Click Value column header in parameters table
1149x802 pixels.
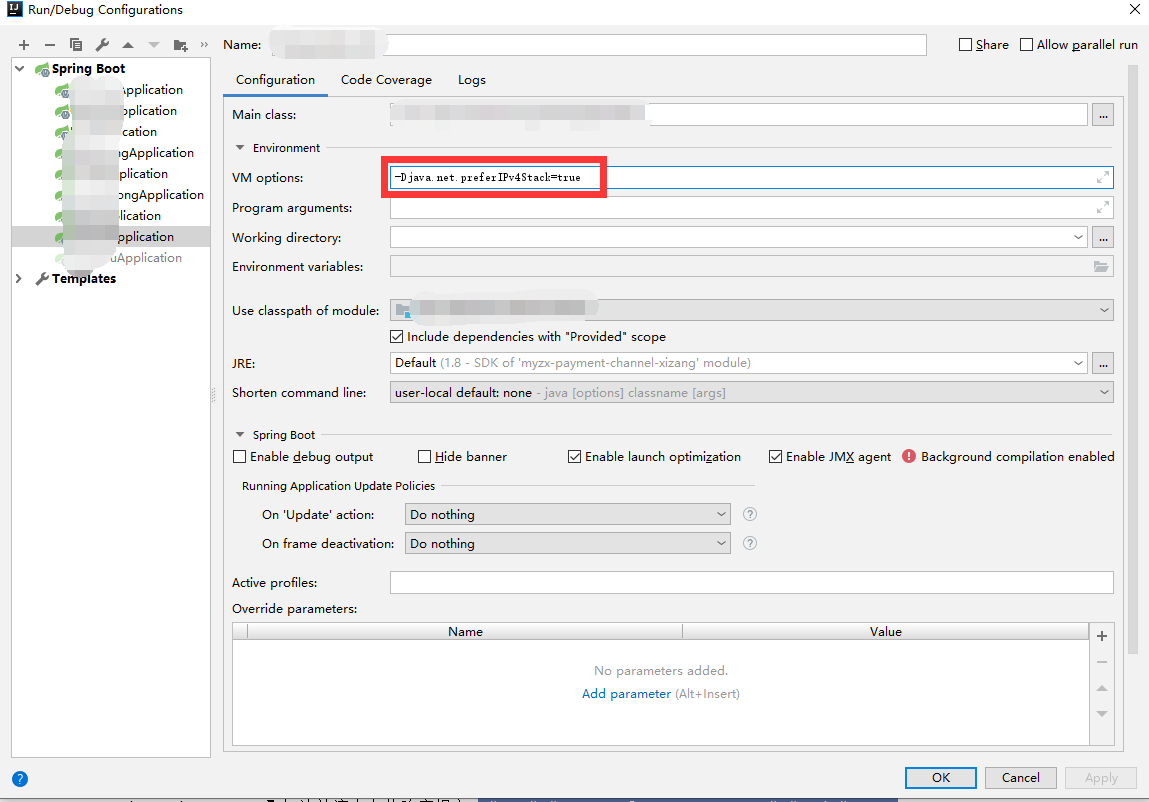[x=885, y=631]
